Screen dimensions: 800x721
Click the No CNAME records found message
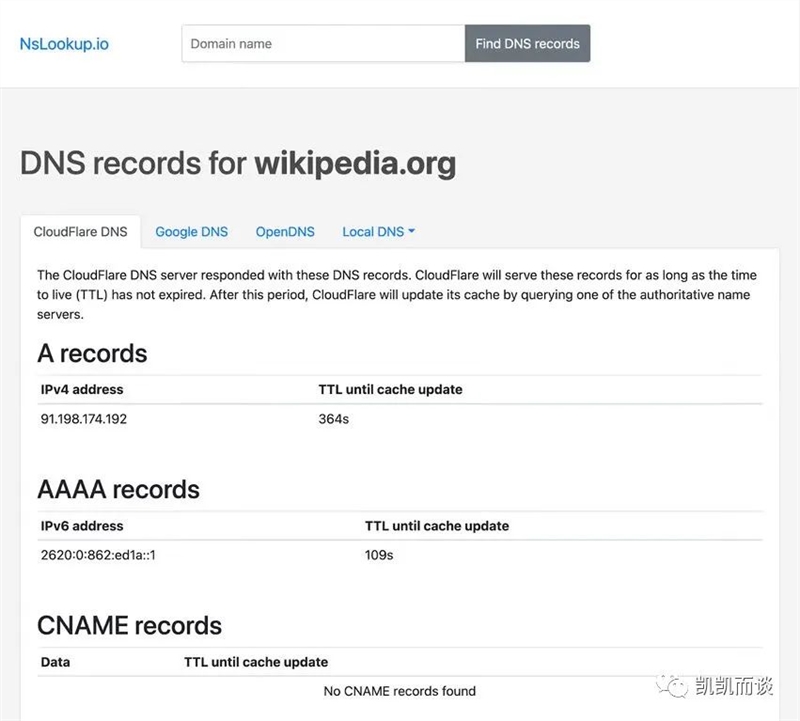pos(399,691)
